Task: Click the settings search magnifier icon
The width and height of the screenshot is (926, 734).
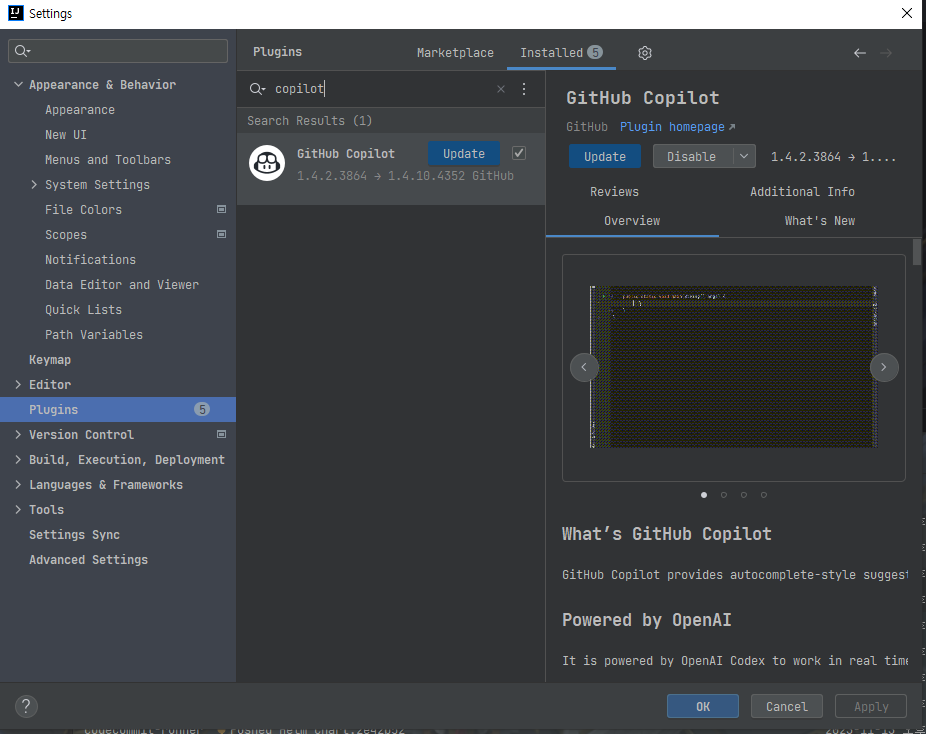Action: (x=22, y=51)
